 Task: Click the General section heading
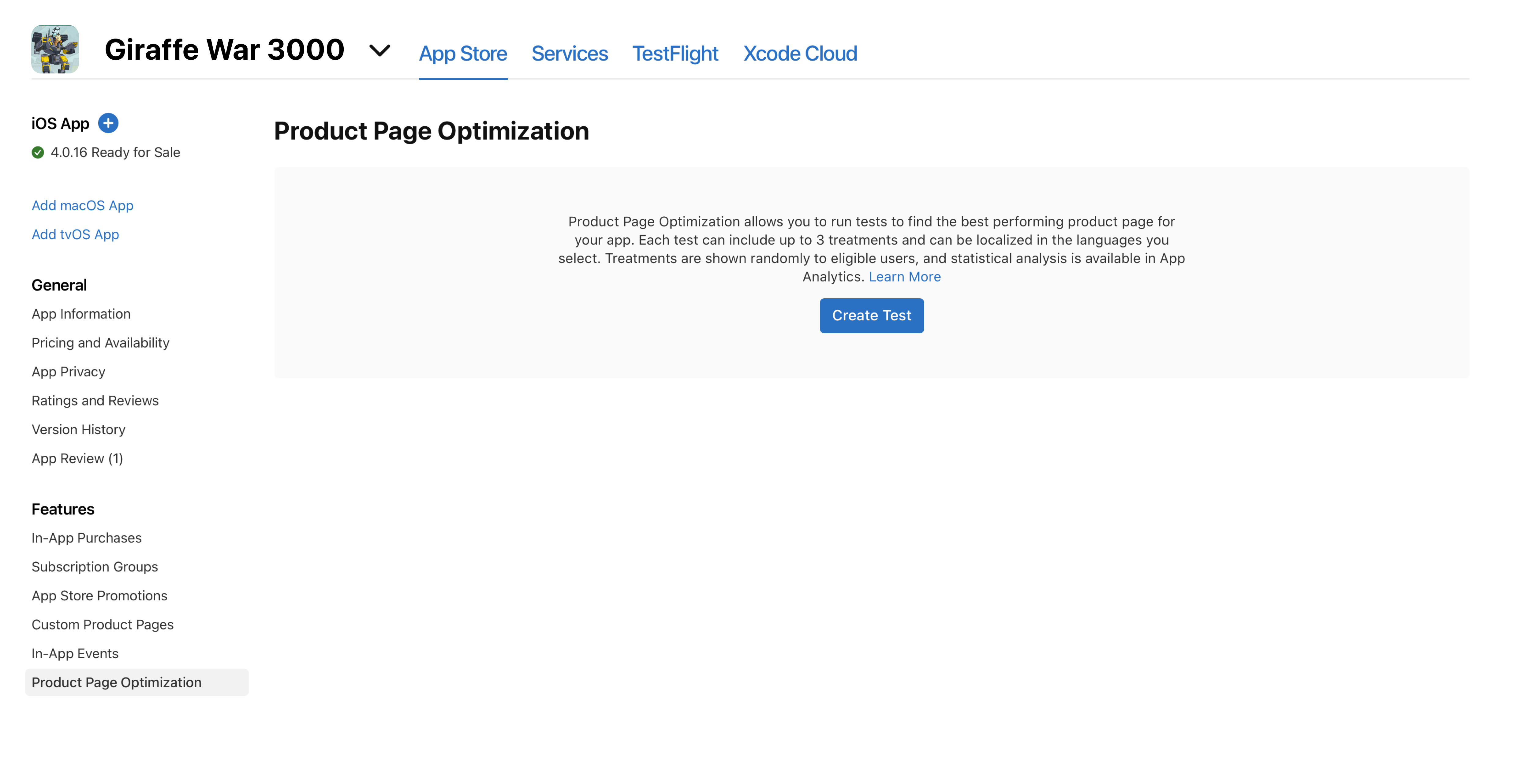pos(59,285)
